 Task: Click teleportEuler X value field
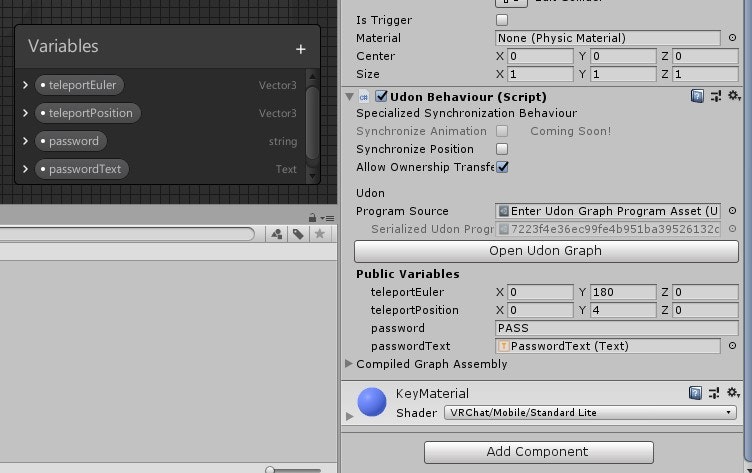(540, 292)
